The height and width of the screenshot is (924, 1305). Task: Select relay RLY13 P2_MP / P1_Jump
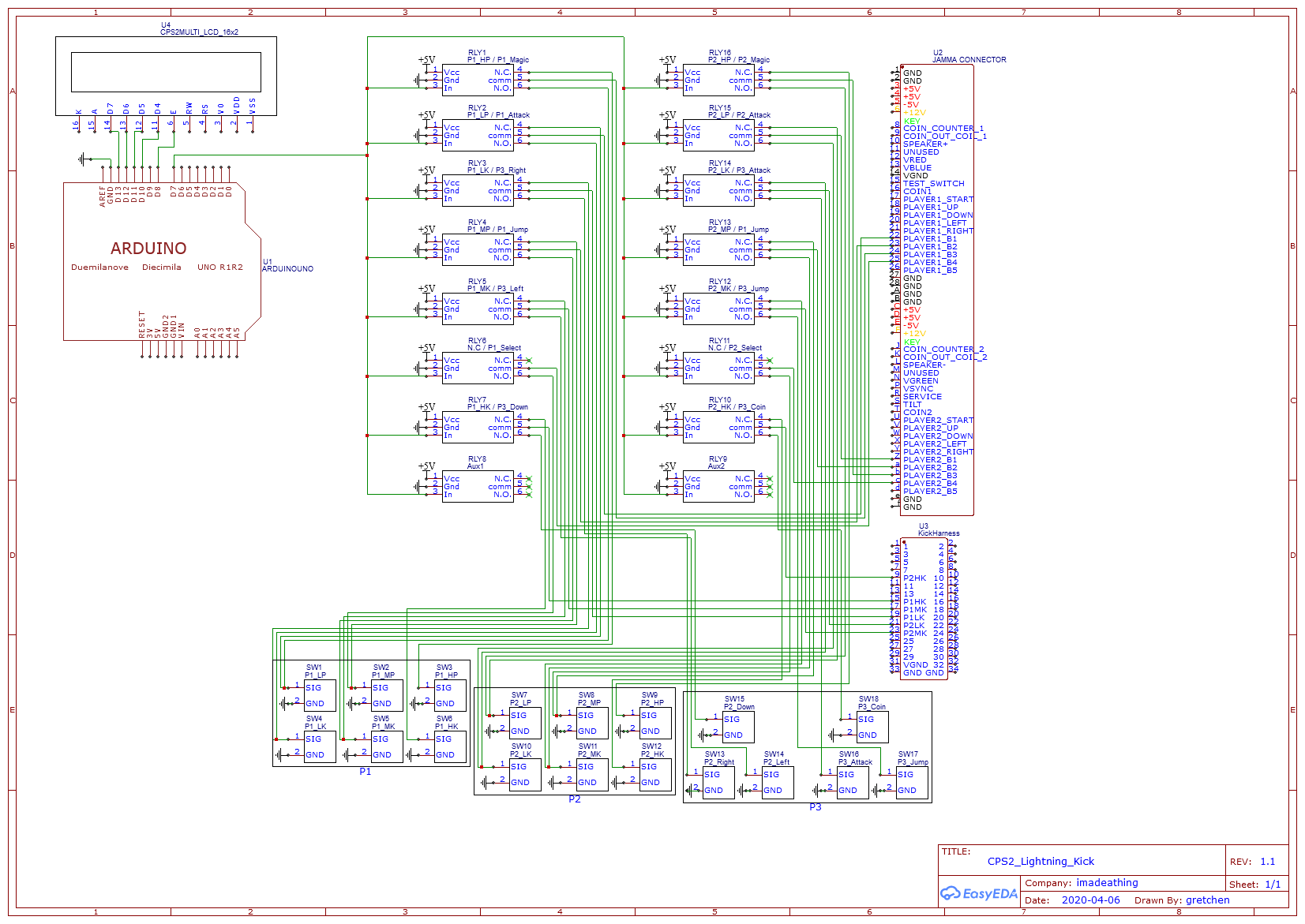coord(718,249)
